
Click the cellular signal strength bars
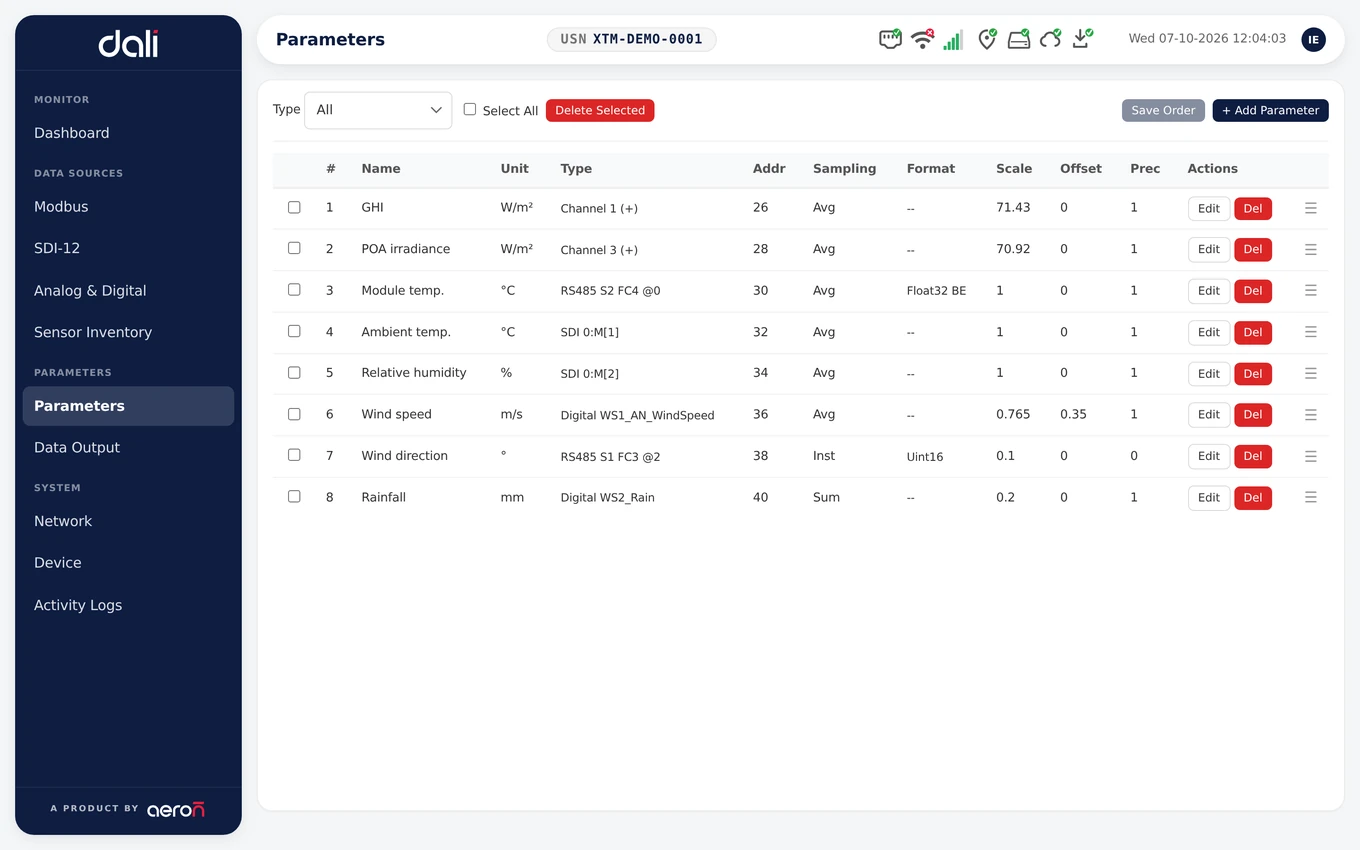953,39
